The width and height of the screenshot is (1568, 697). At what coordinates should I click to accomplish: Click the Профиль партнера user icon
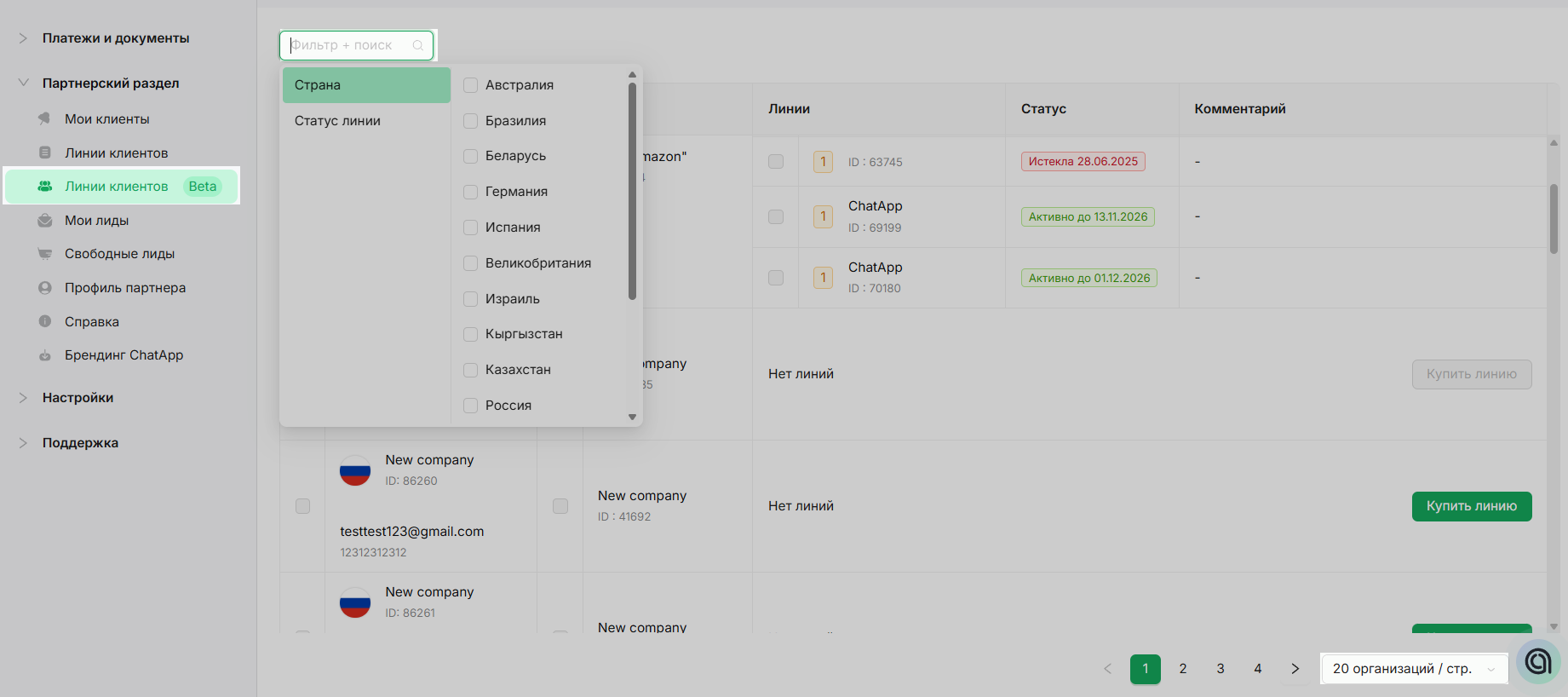click(x=44, y=288)
